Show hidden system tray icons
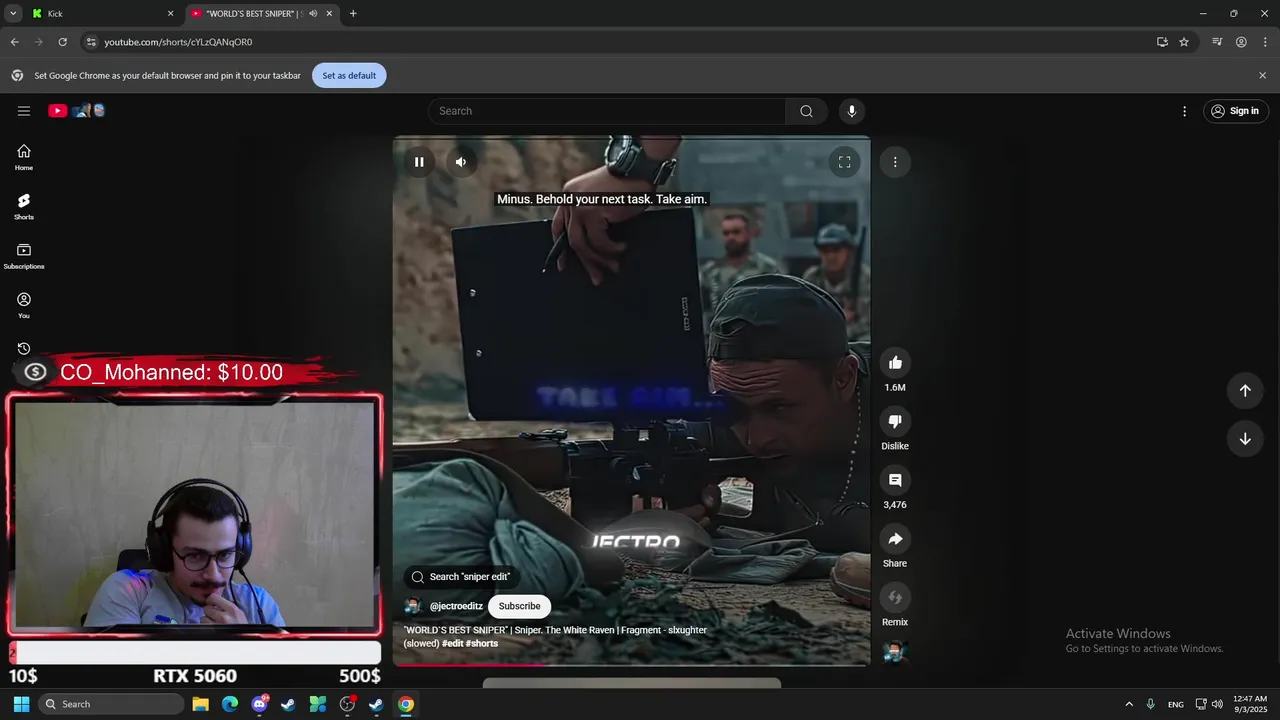1280x720 pixels. pyautogui.click(x=1129, y=704)
